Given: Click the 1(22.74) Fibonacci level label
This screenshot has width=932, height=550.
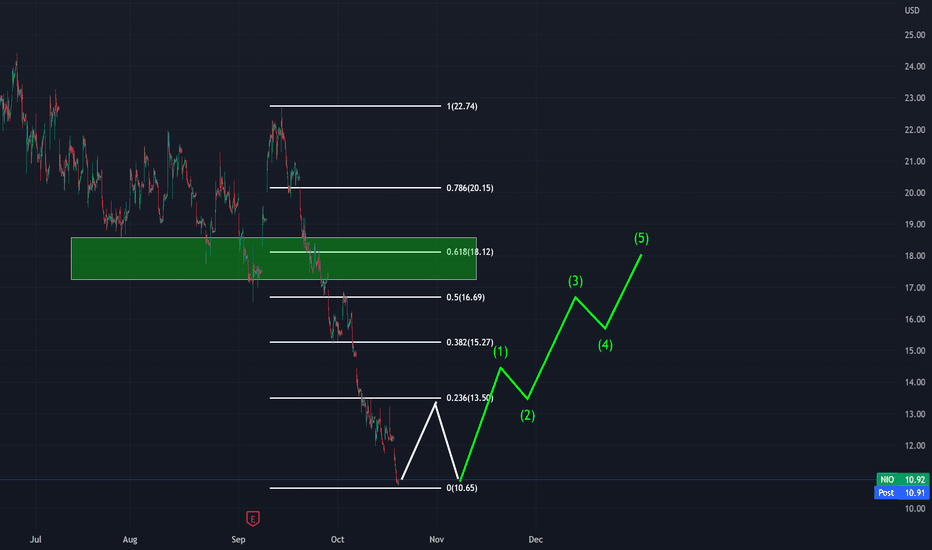Looking at the screenshot, I should click(462, 106).
